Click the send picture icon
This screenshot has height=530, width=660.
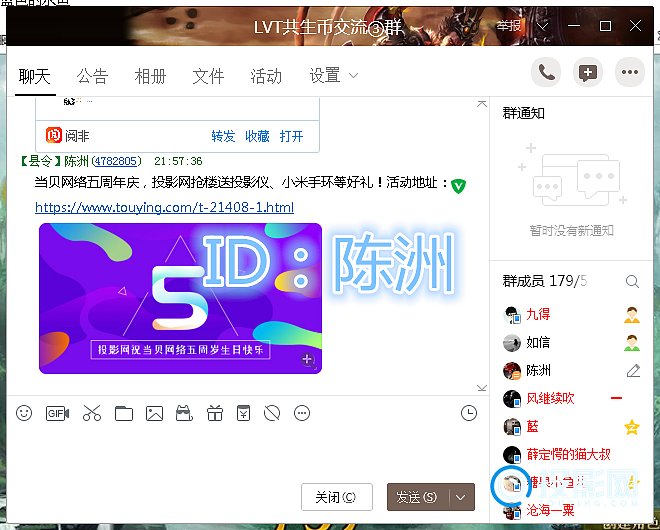click(154, 413)
